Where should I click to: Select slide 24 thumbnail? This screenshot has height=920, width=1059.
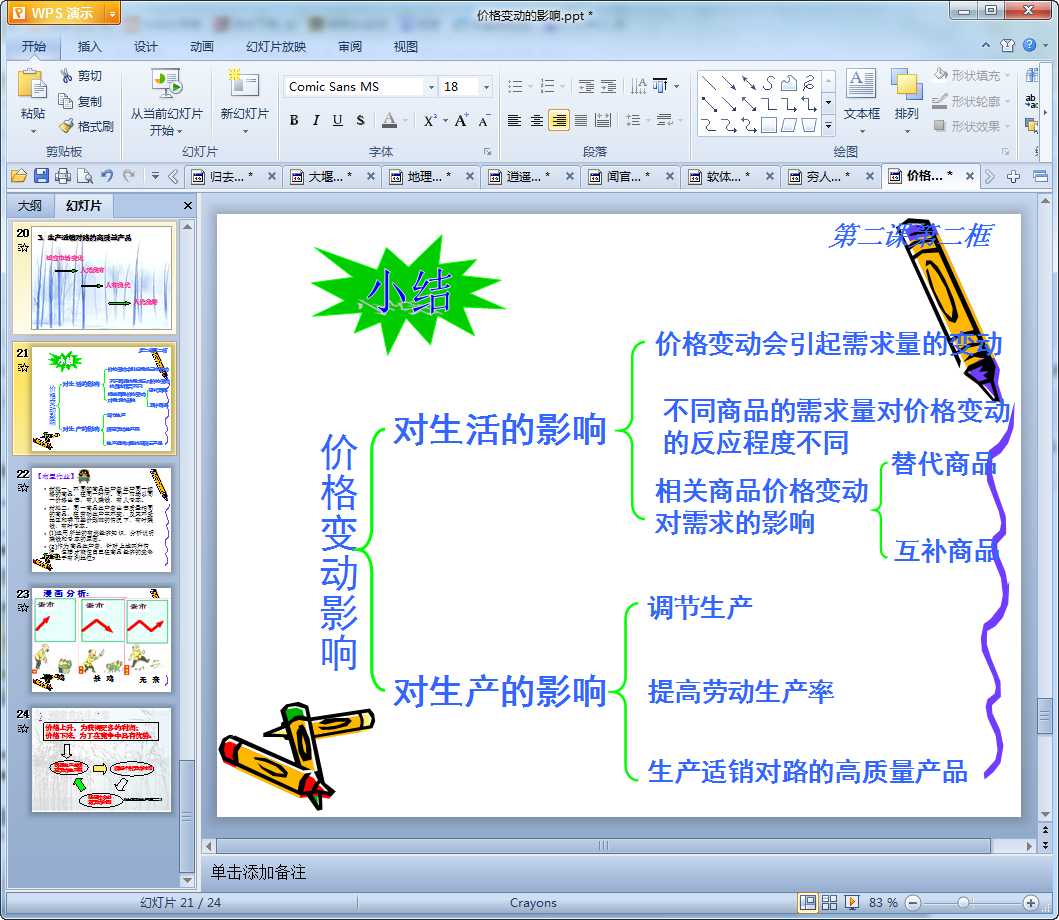tap(101, 760)
